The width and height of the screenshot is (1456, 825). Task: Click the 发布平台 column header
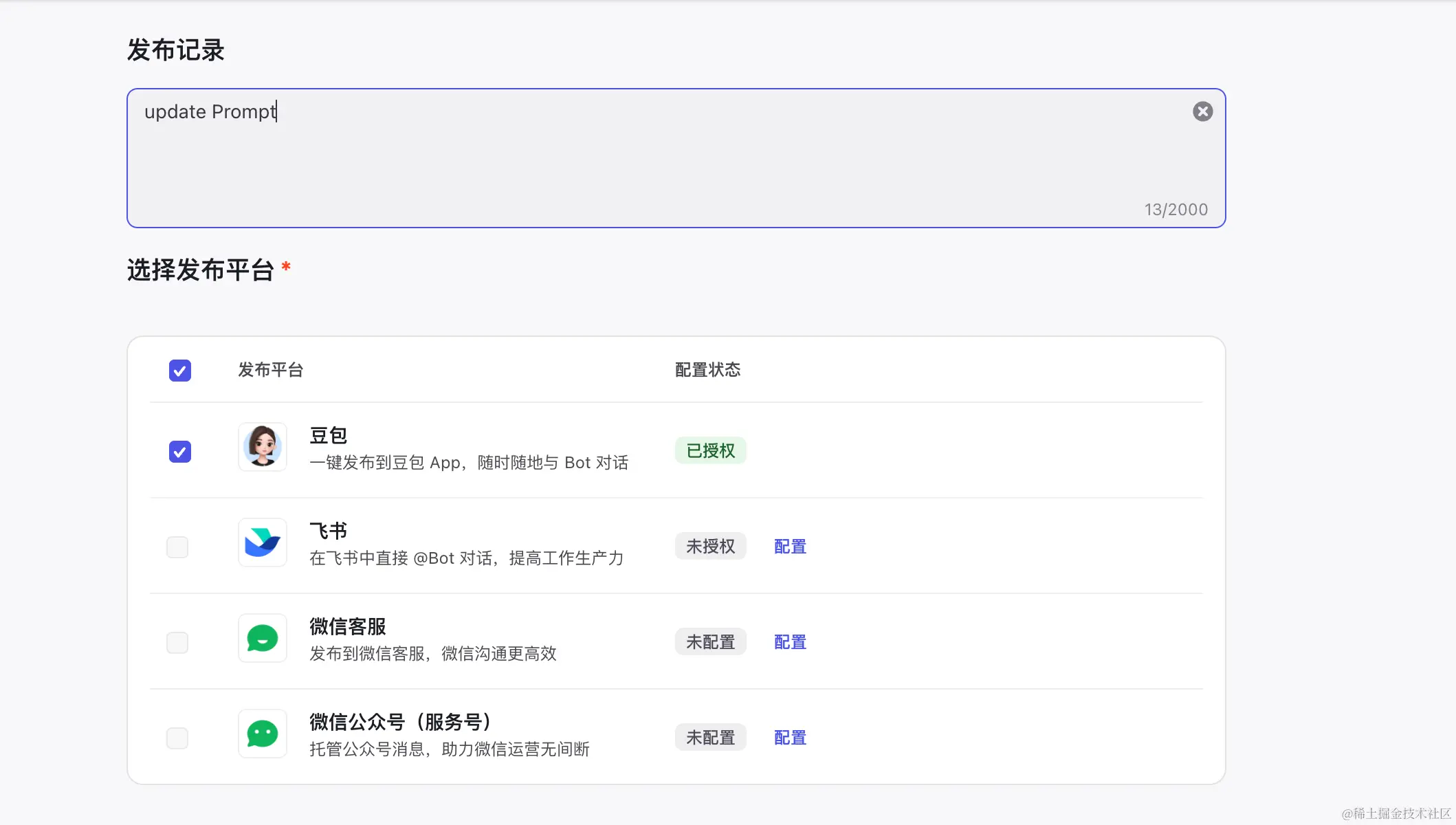(270, 370)
